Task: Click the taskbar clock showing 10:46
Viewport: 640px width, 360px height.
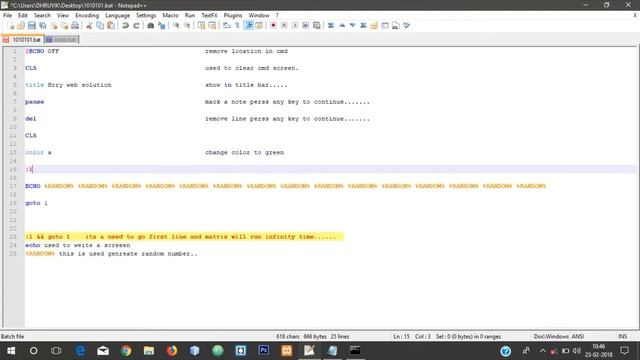Action: 598,351
